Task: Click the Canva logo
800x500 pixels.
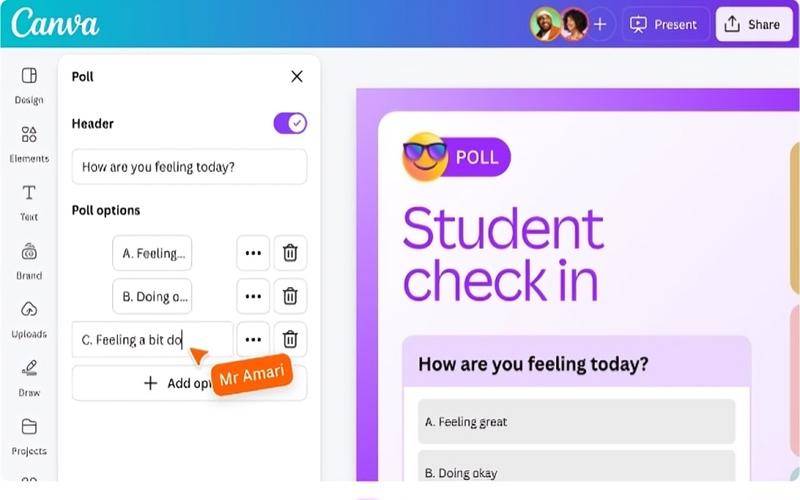Action: [55, 23]
